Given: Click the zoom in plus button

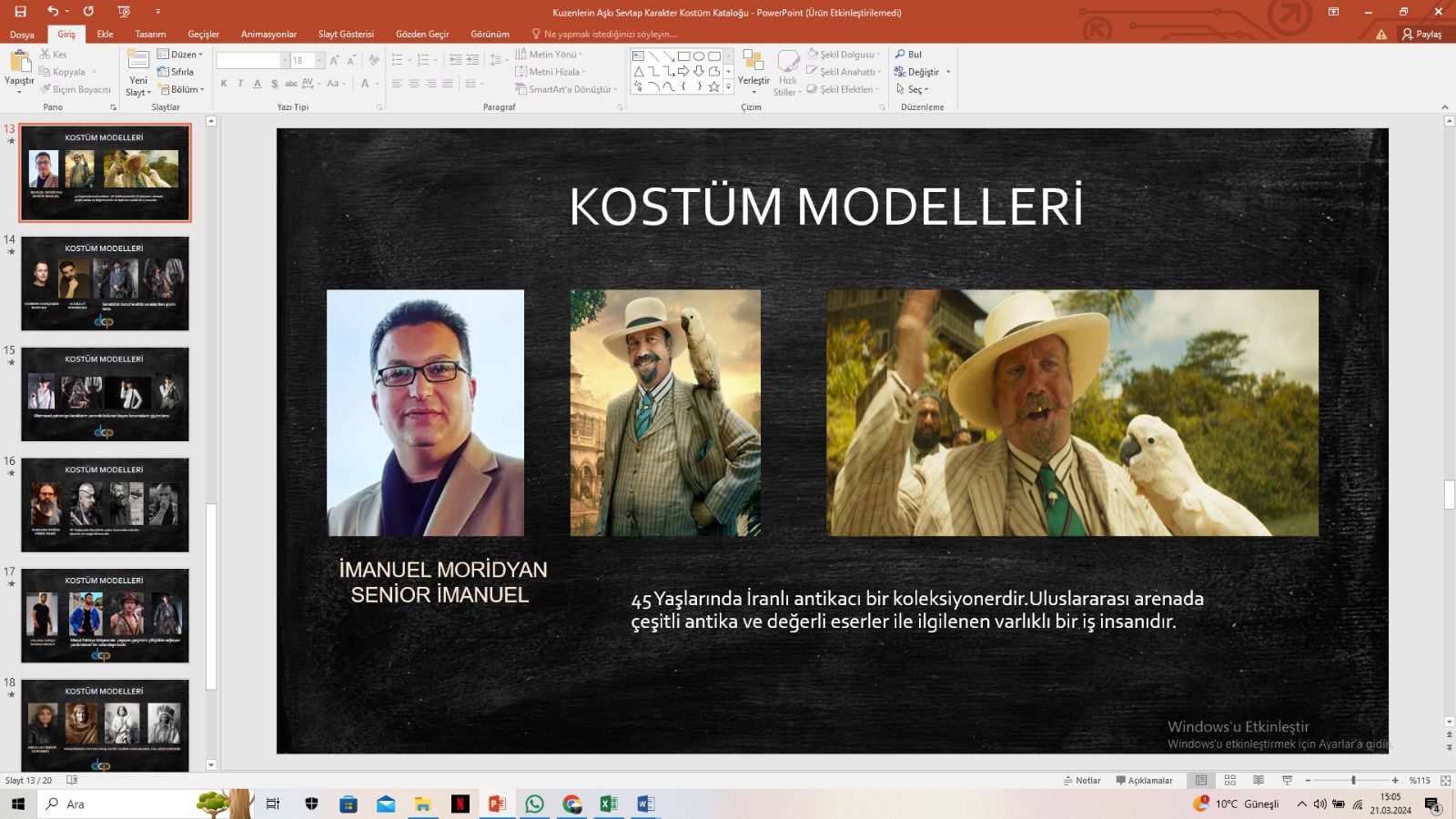Looking at the screenshot, I should click(1395, 781).
